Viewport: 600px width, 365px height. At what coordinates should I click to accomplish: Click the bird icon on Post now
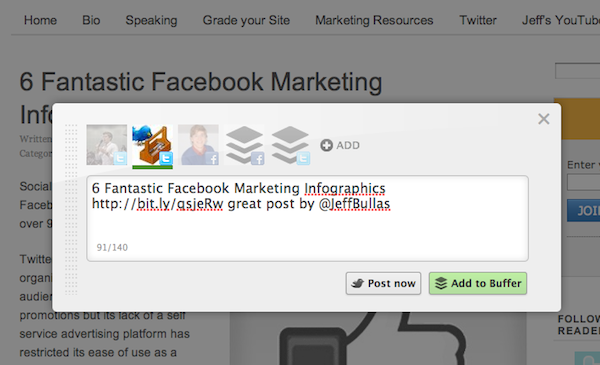[x=358, y=284]
